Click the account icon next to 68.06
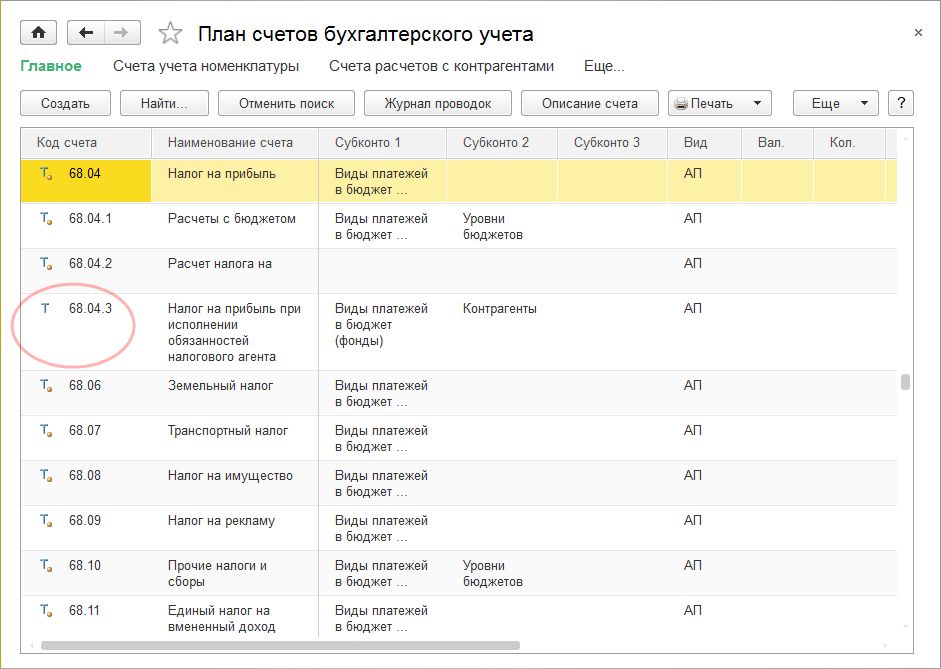 (45, 386)
